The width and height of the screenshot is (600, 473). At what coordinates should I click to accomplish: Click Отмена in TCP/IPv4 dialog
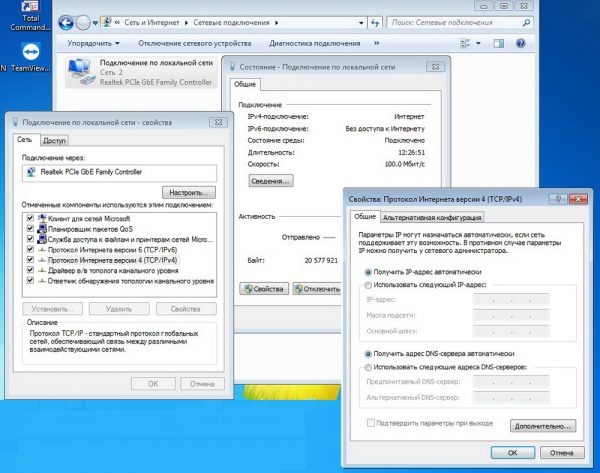click(x=562, y=453)
